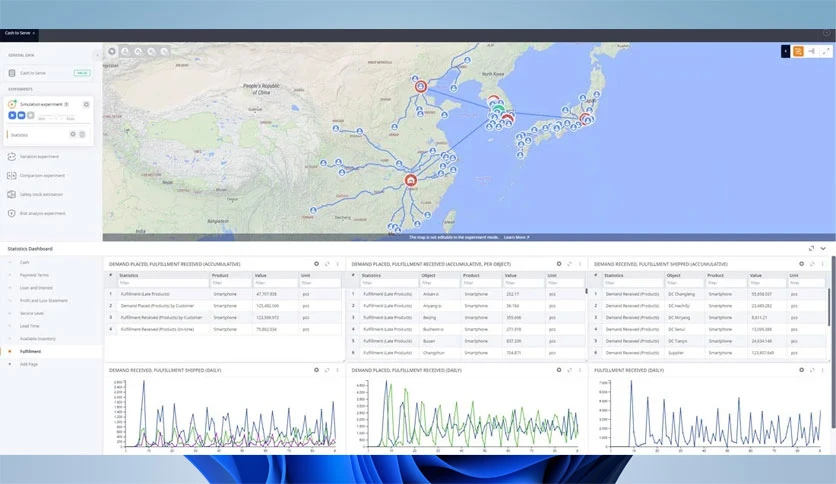Open the Payment Terms dashboard page

tap(34, 275)
